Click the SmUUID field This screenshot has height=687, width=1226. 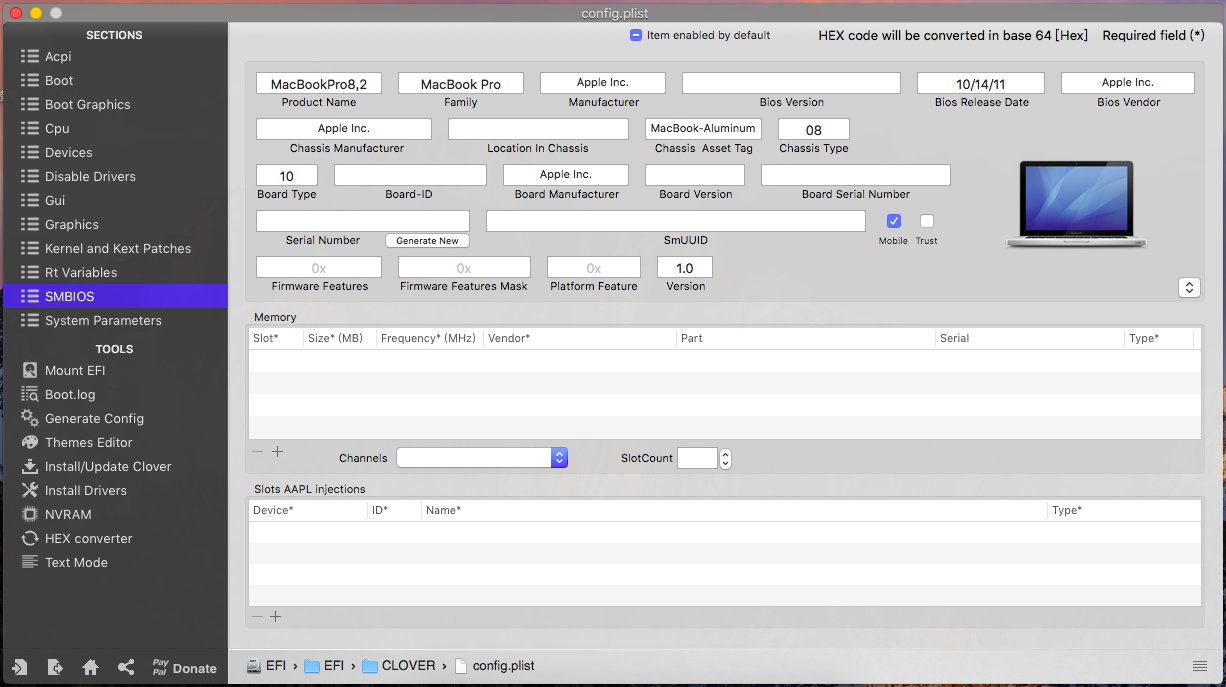[x=676, y=221]
